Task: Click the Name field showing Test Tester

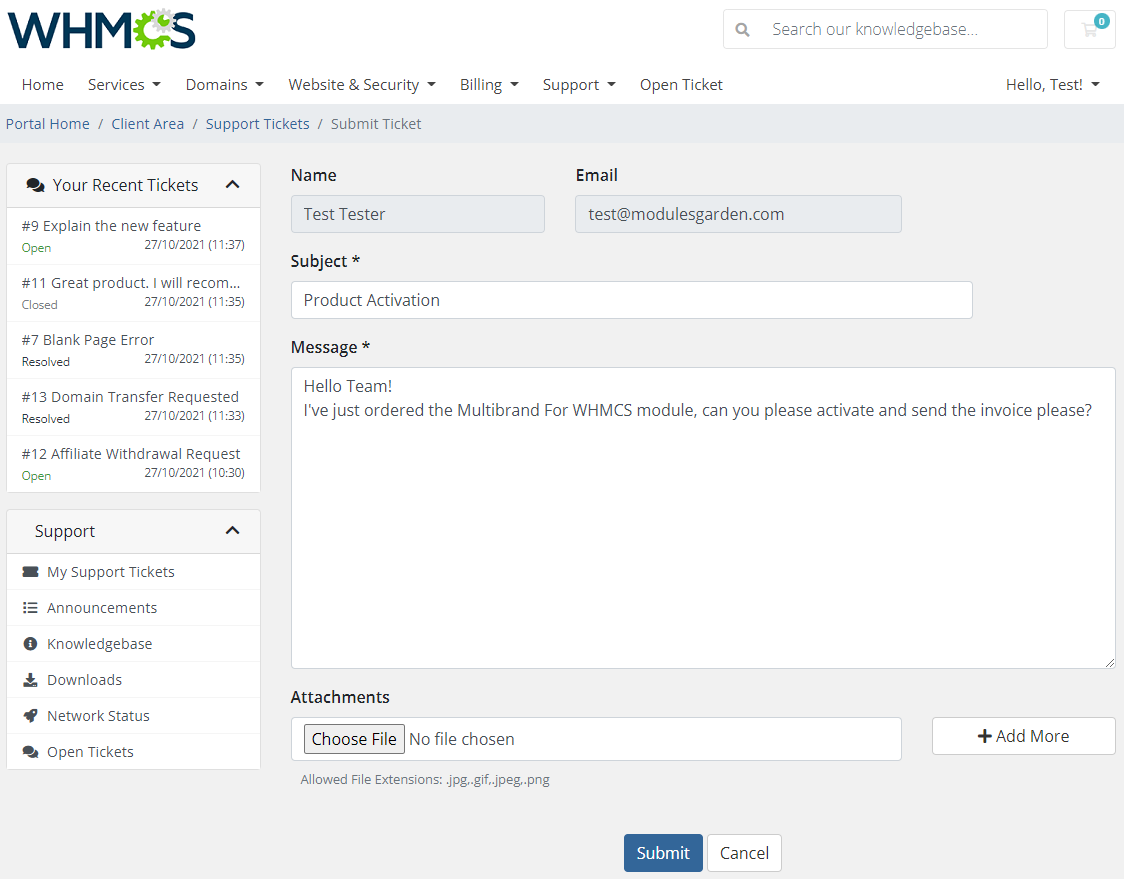Action: click(418, 214)
